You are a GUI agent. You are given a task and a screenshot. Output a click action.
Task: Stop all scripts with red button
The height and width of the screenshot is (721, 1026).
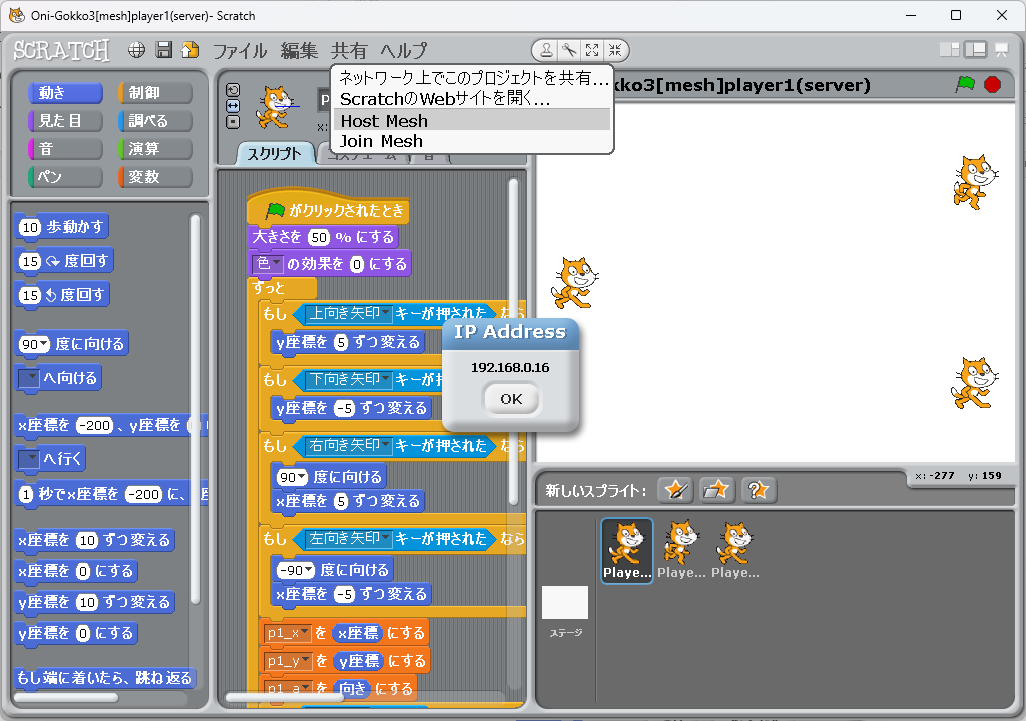pyautogui.click(x=992, y=84)
